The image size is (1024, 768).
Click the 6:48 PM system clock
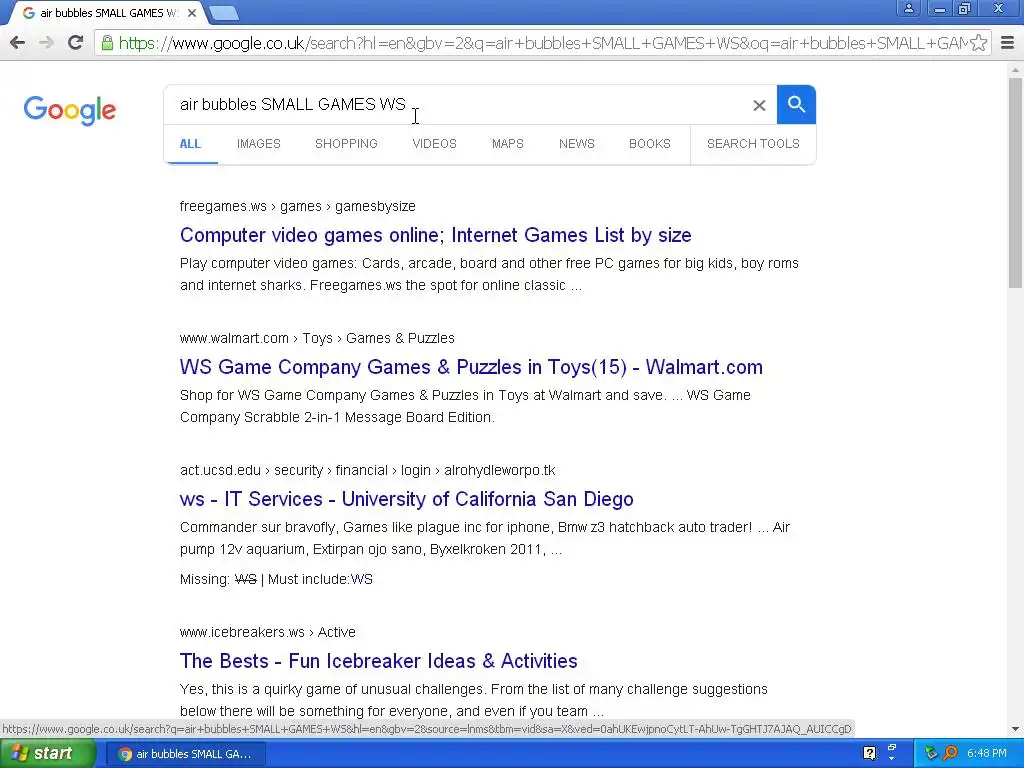(x=987, y=754)
